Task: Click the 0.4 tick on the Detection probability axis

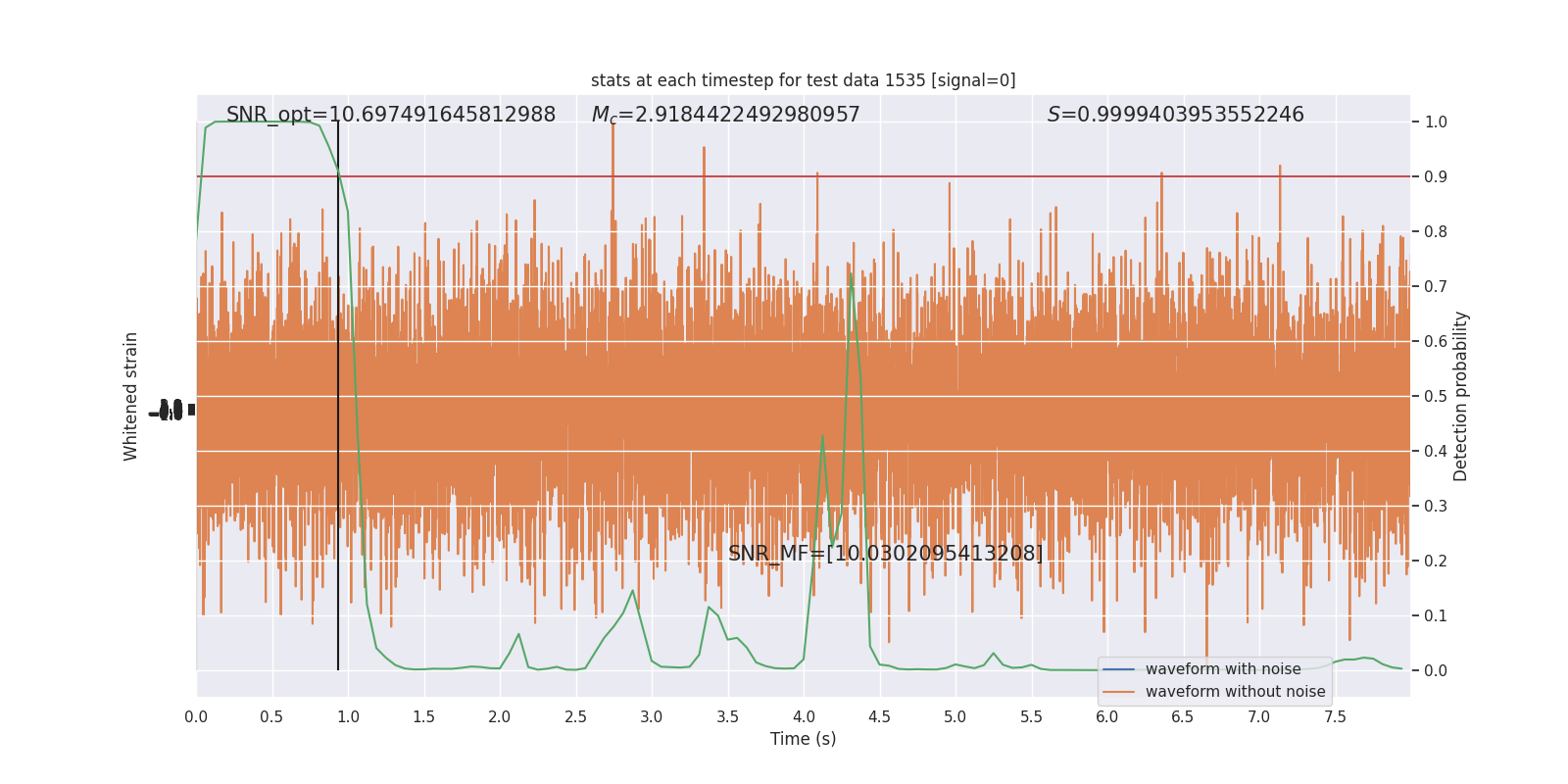Action: click(1436, 451)
